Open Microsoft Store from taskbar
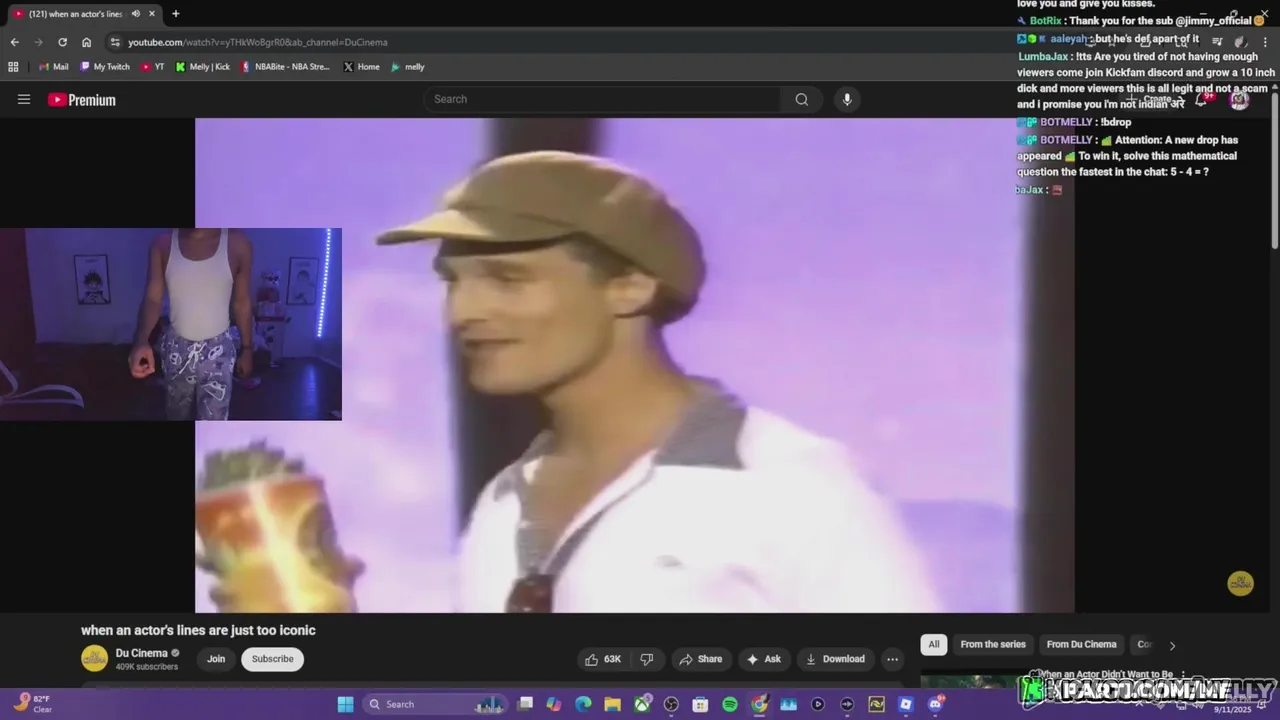 tap(700, 704)
